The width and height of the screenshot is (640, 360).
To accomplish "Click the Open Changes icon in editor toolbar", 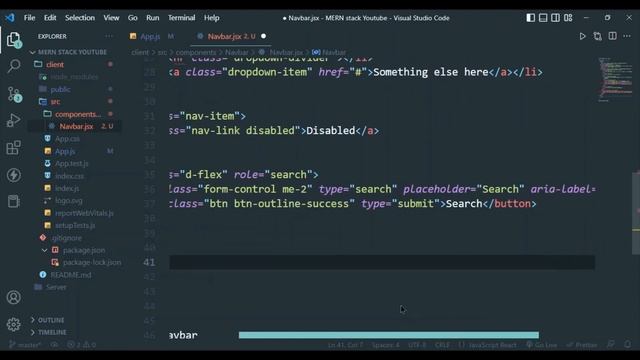I will (598, 36).
